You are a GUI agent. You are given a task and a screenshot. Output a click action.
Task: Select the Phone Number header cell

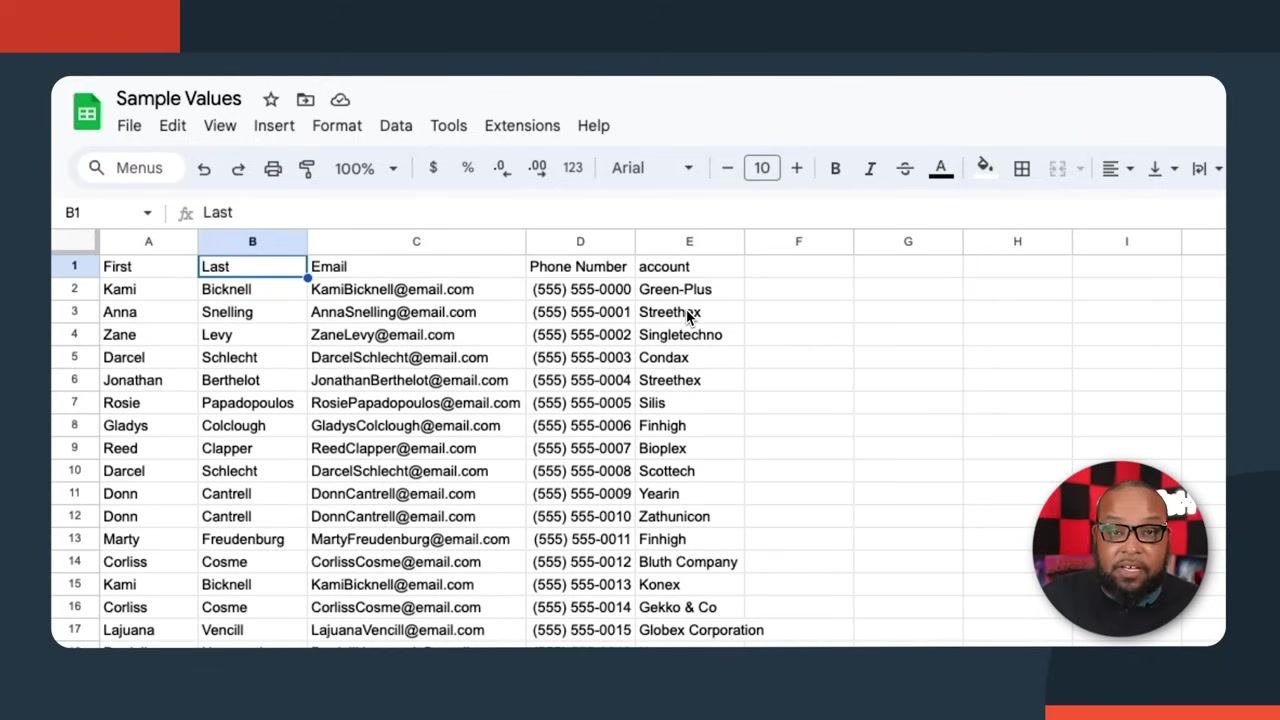(580, 267)
